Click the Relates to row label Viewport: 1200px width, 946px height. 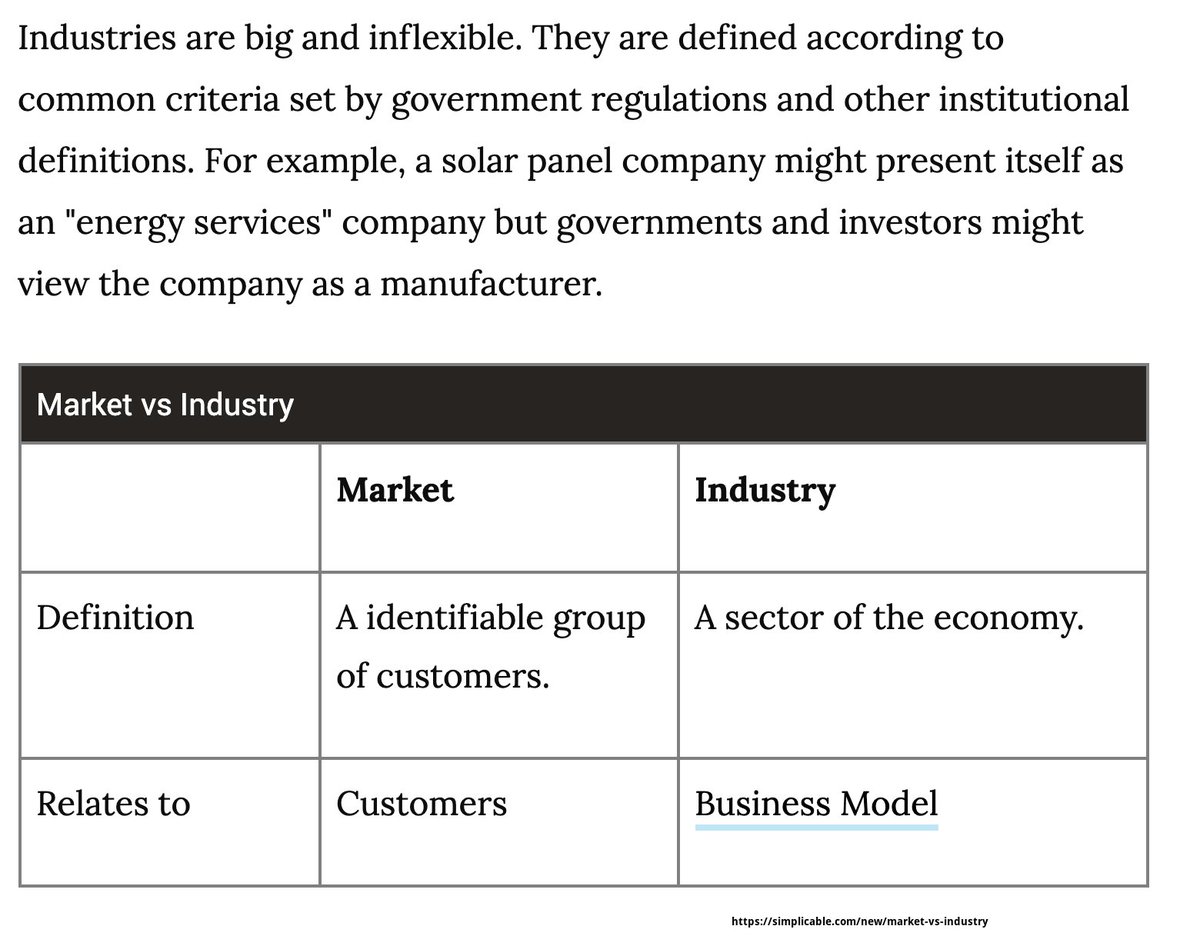[x=113, y=804]
